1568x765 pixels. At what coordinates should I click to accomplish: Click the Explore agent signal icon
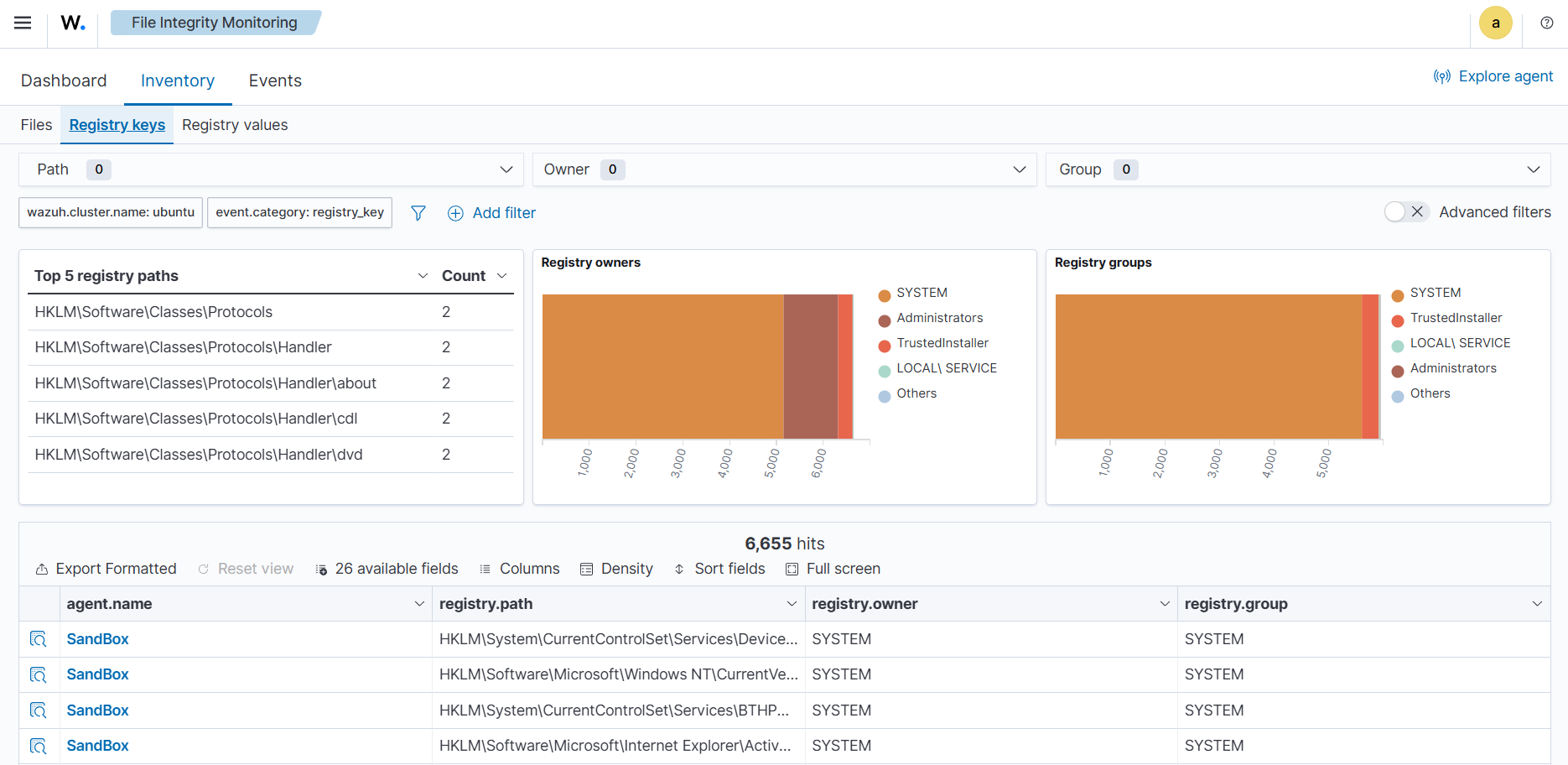point(1441,76)
